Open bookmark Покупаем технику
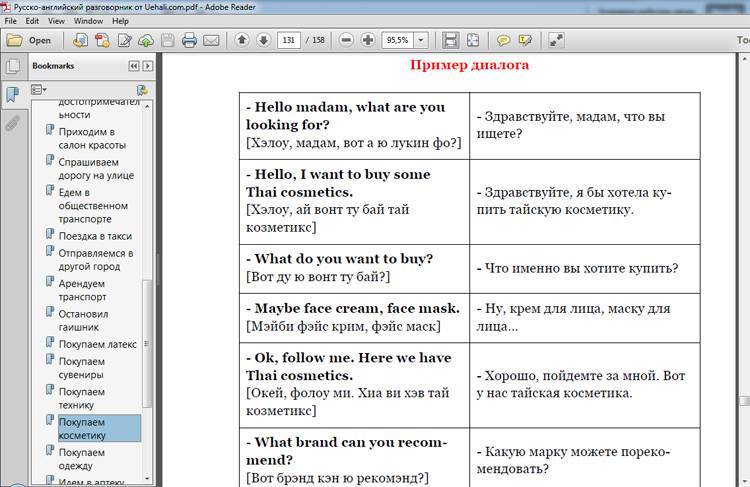This screenshot has height=487, width=750. click(82, 398)
